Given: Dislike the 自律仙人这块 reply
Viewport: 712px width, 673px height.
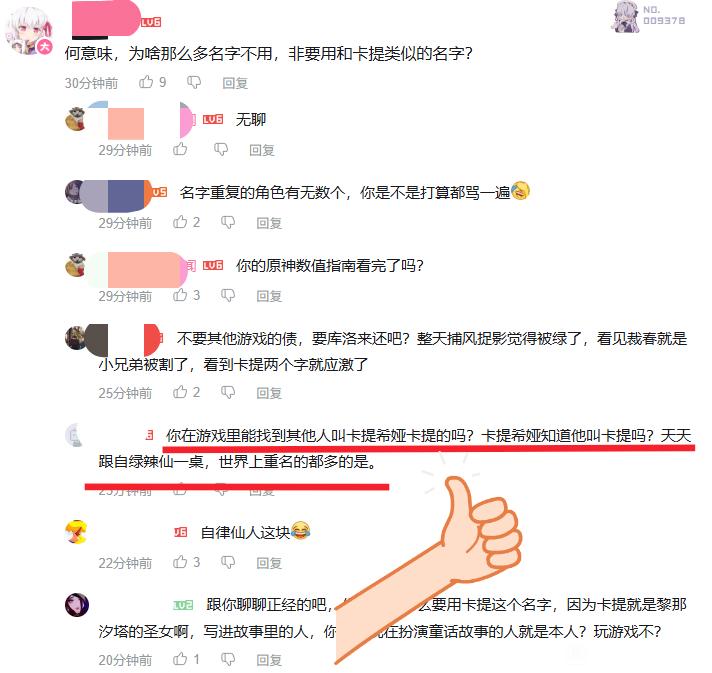Looking at the screenshot, I should click(x=228, y=563).
